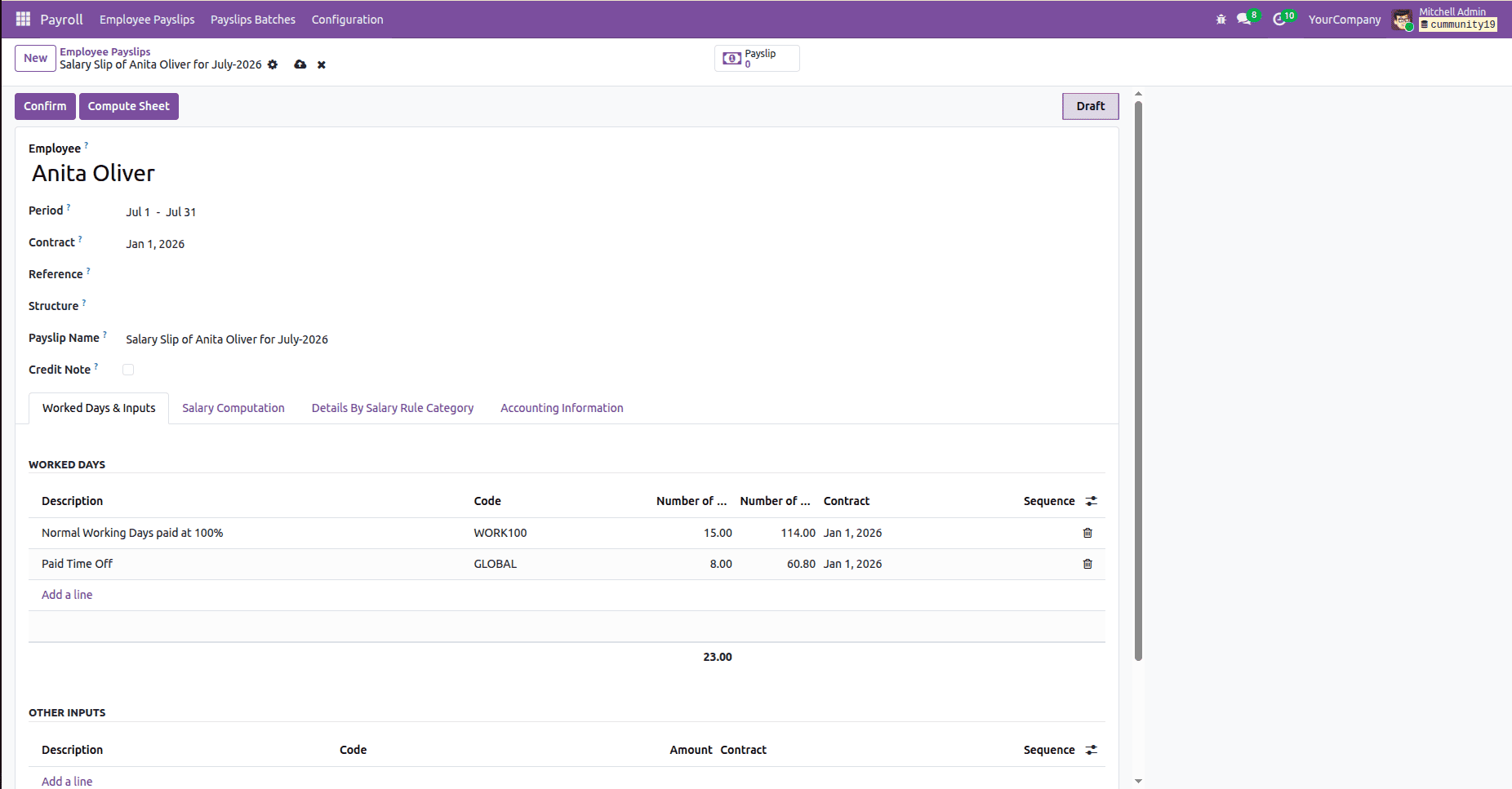Discard changes with the X icon
The image size is (1512, 789).
point(322,64)
